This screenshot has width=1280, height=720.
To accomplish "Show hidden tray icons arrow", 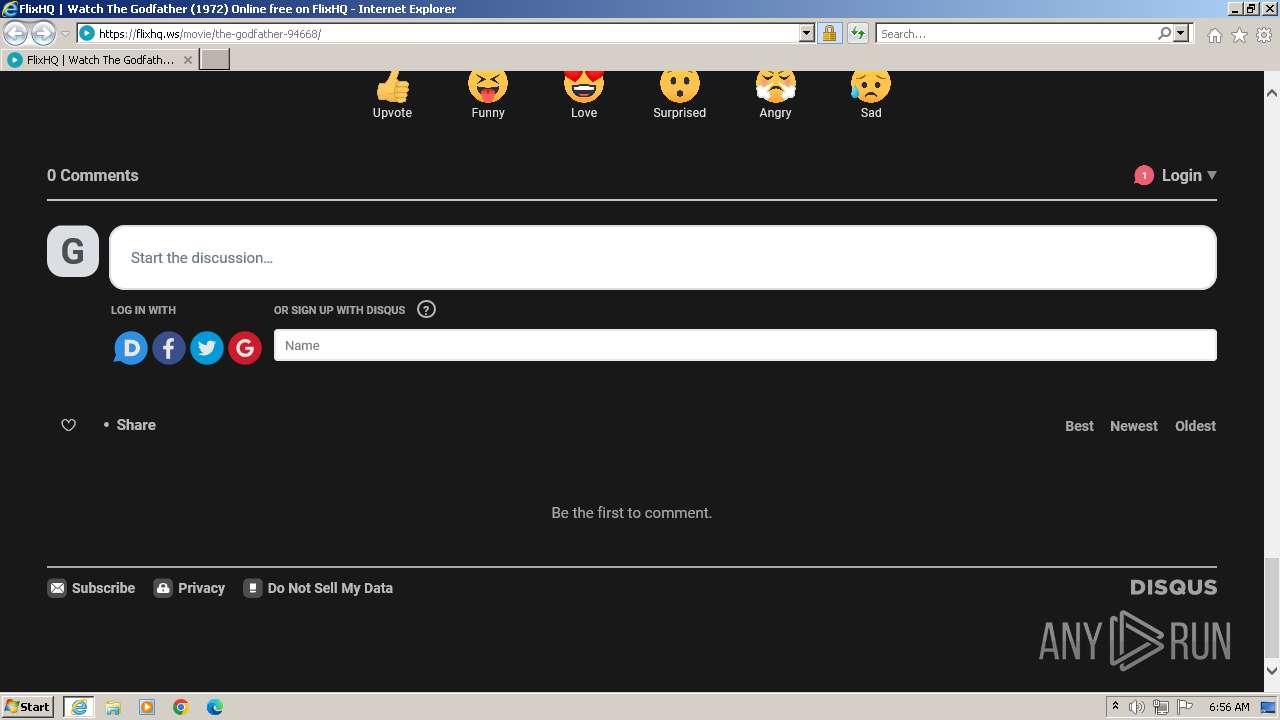I will pos(1115,707).
